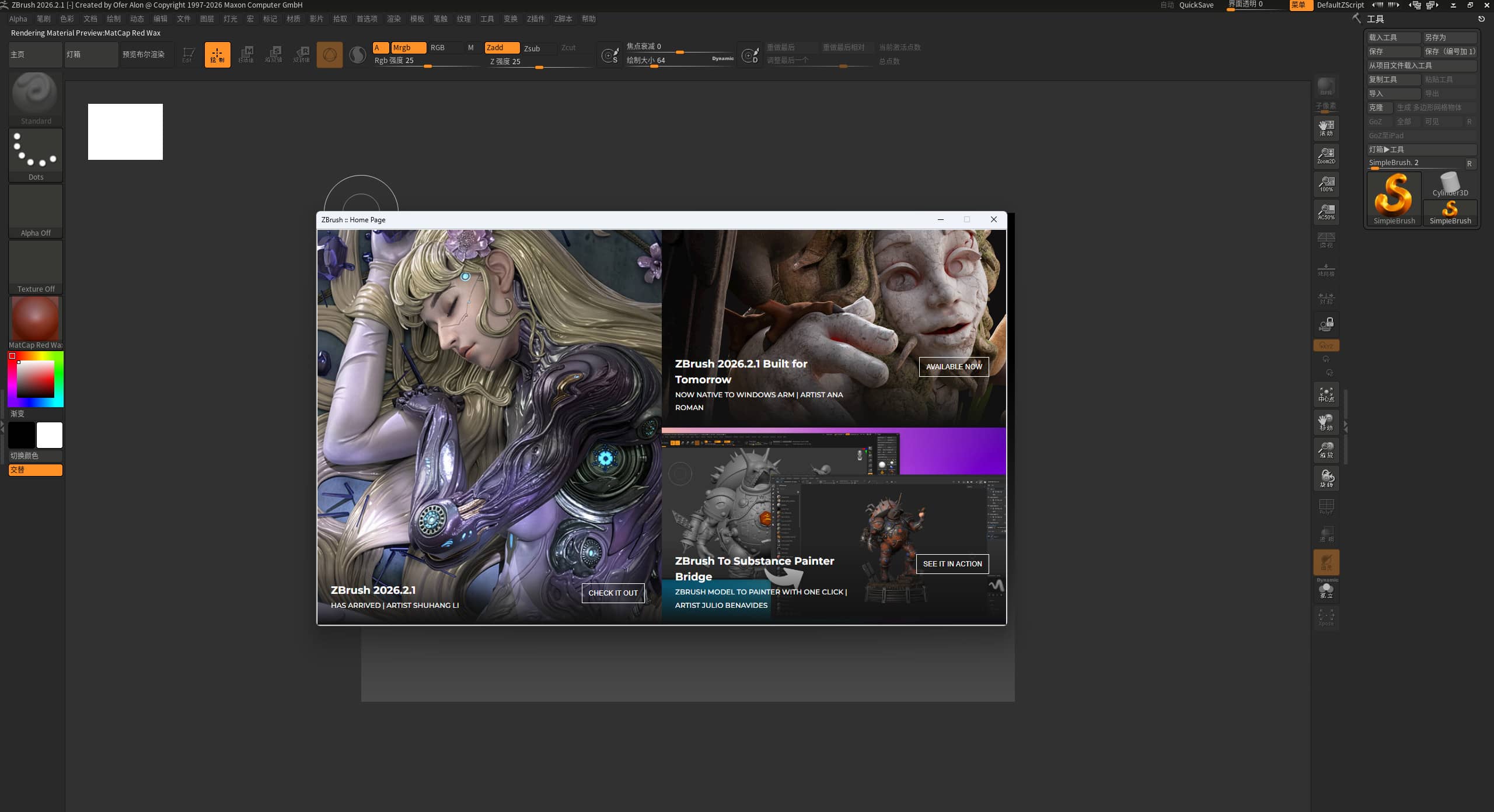The image size is (1494, 812).
Task: Set view to 100% actual size icon
Action: click(x=1327, y=184)
